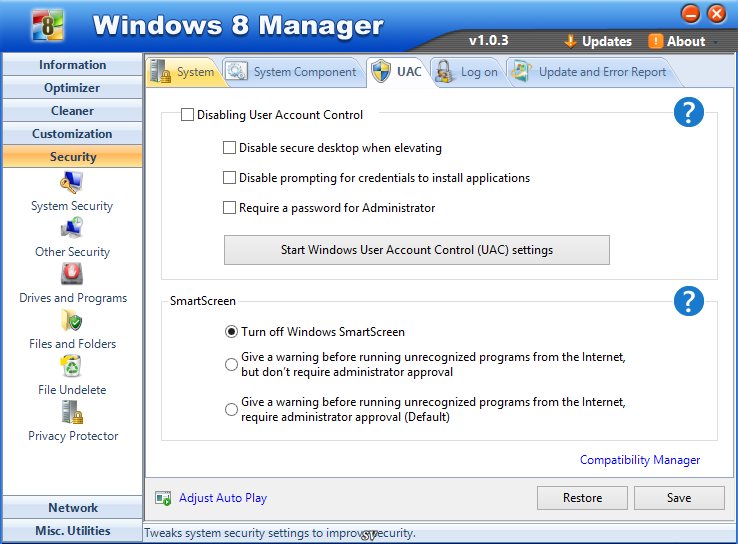Viewport: 738px width, 544px height.
Task: Click the Drives and Programs label
Action: [x=73, y=298]
